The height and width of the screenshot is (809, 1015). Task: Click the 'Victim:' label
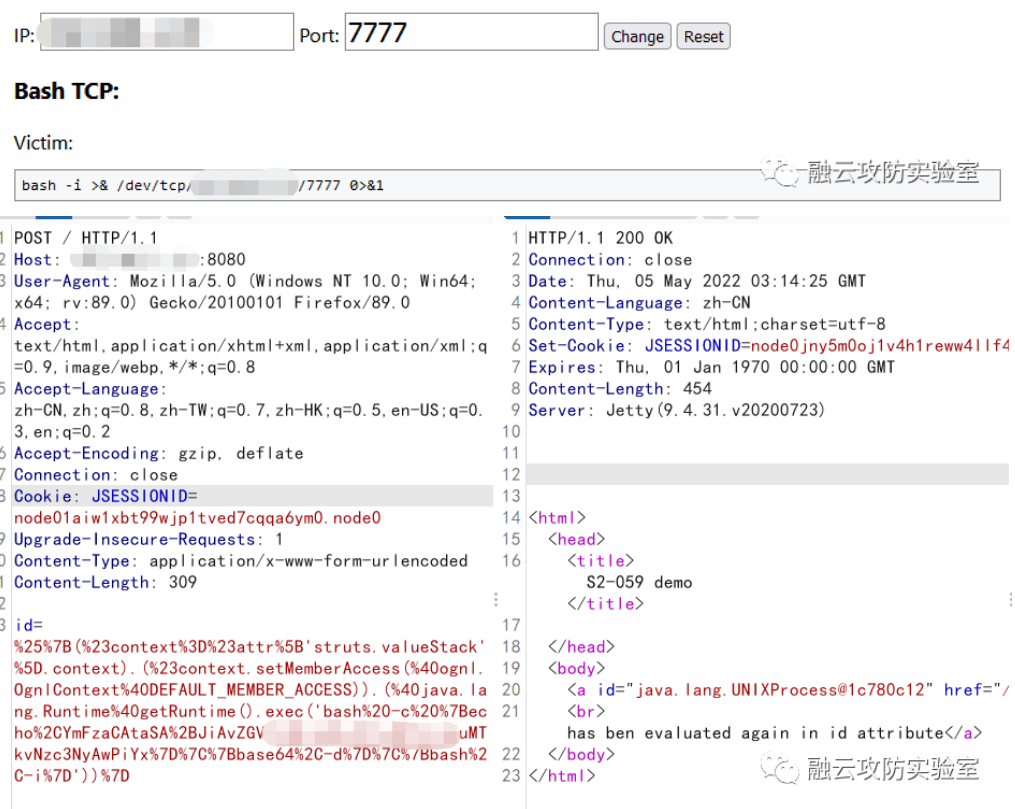43,143
